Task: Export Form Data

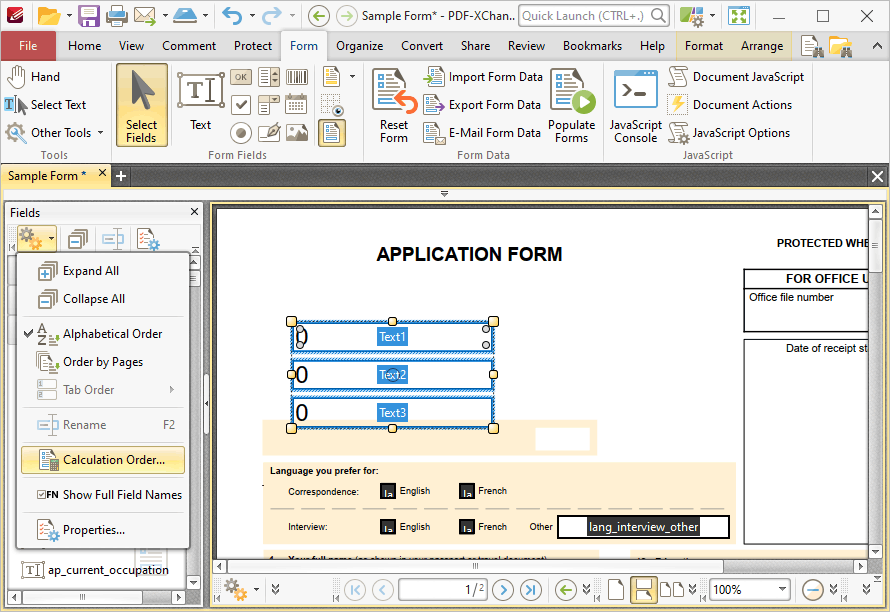Action: 482,105
